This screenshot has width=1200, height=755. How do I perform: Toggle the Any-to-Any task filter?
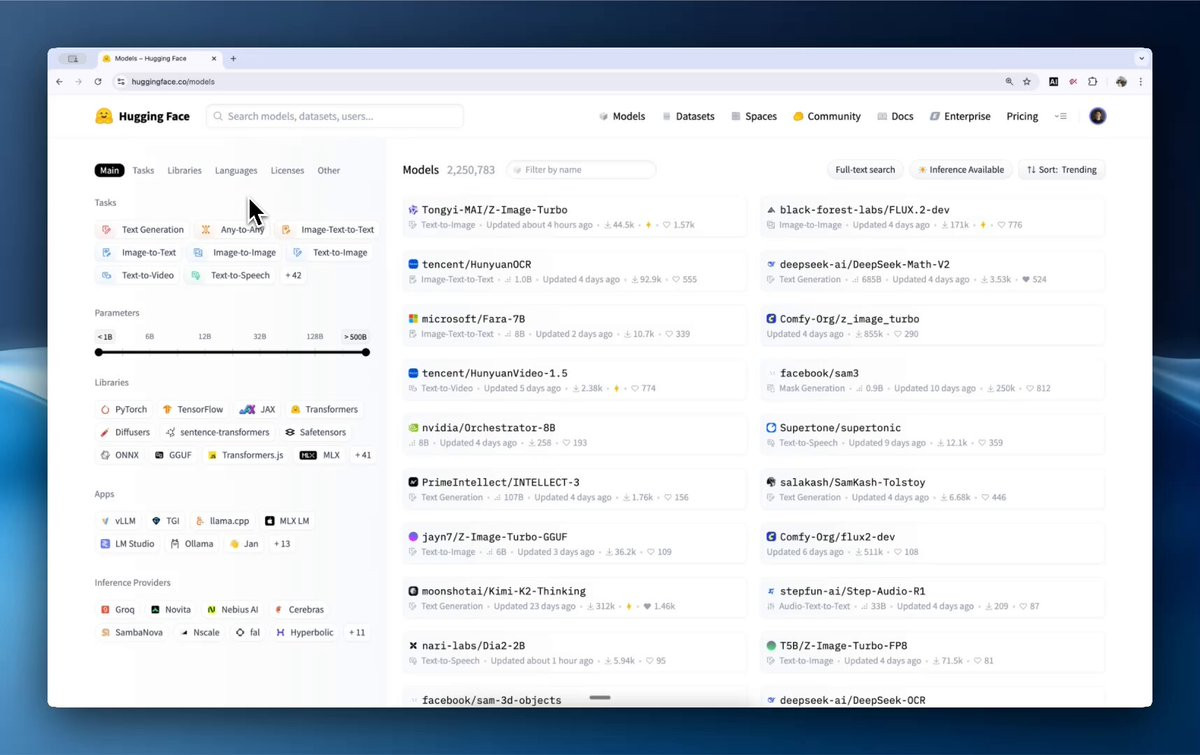233,229
